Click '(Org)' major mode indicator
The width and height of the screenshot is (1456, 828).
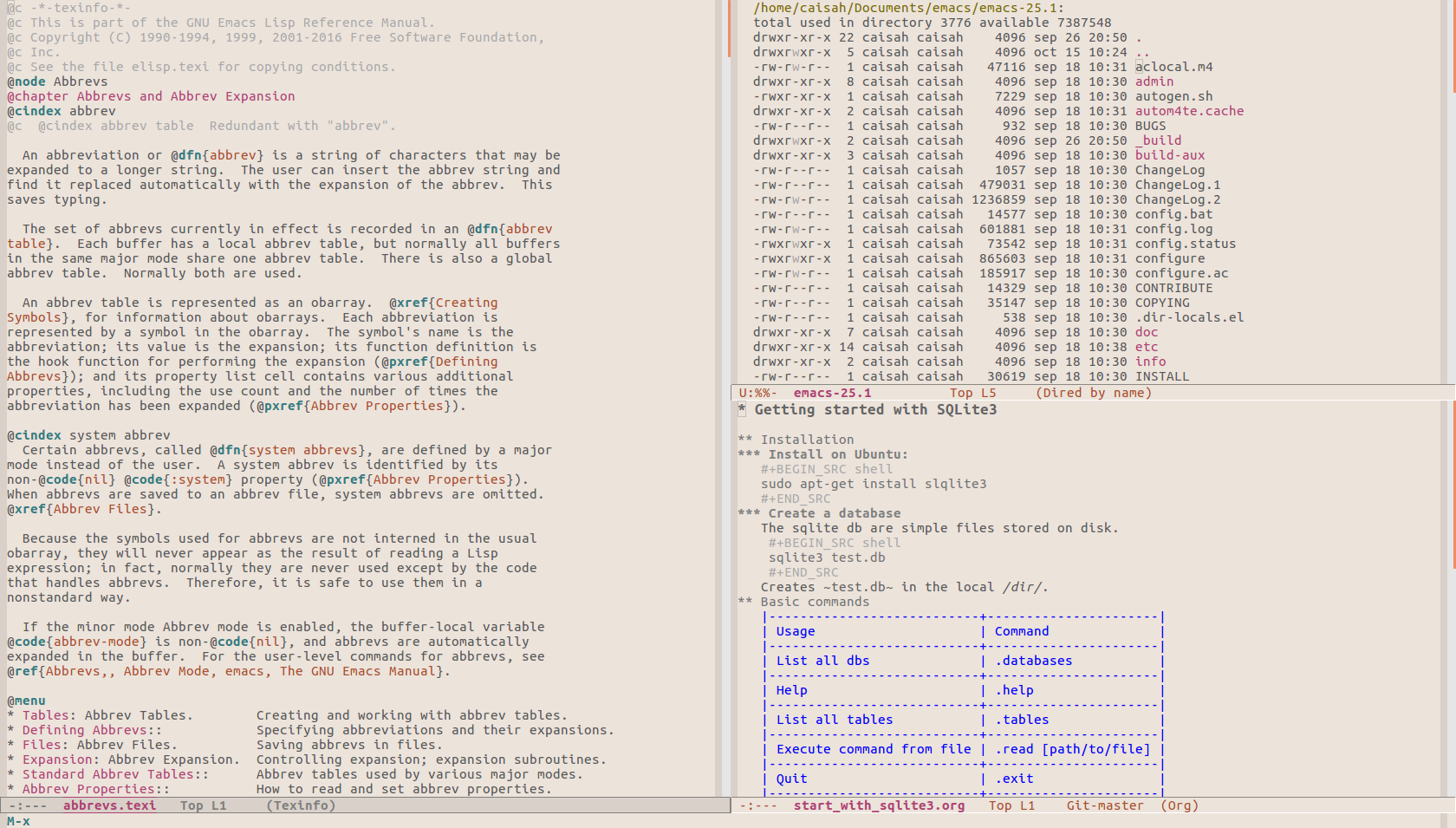point(1180,805)
